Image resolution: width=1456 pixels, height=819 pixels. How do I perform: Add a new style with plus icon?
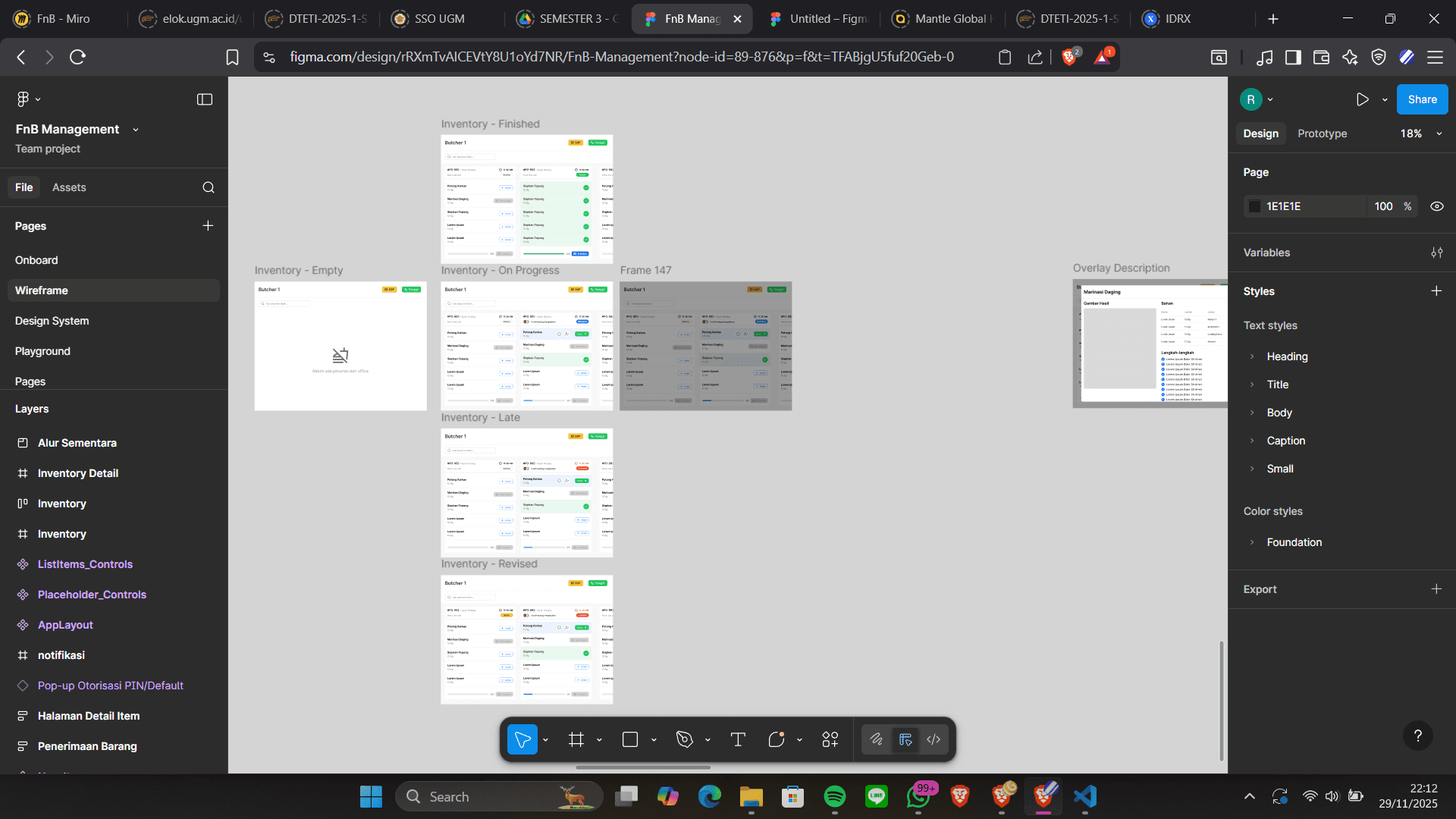pyautogui.click(x=1436, y=291)
